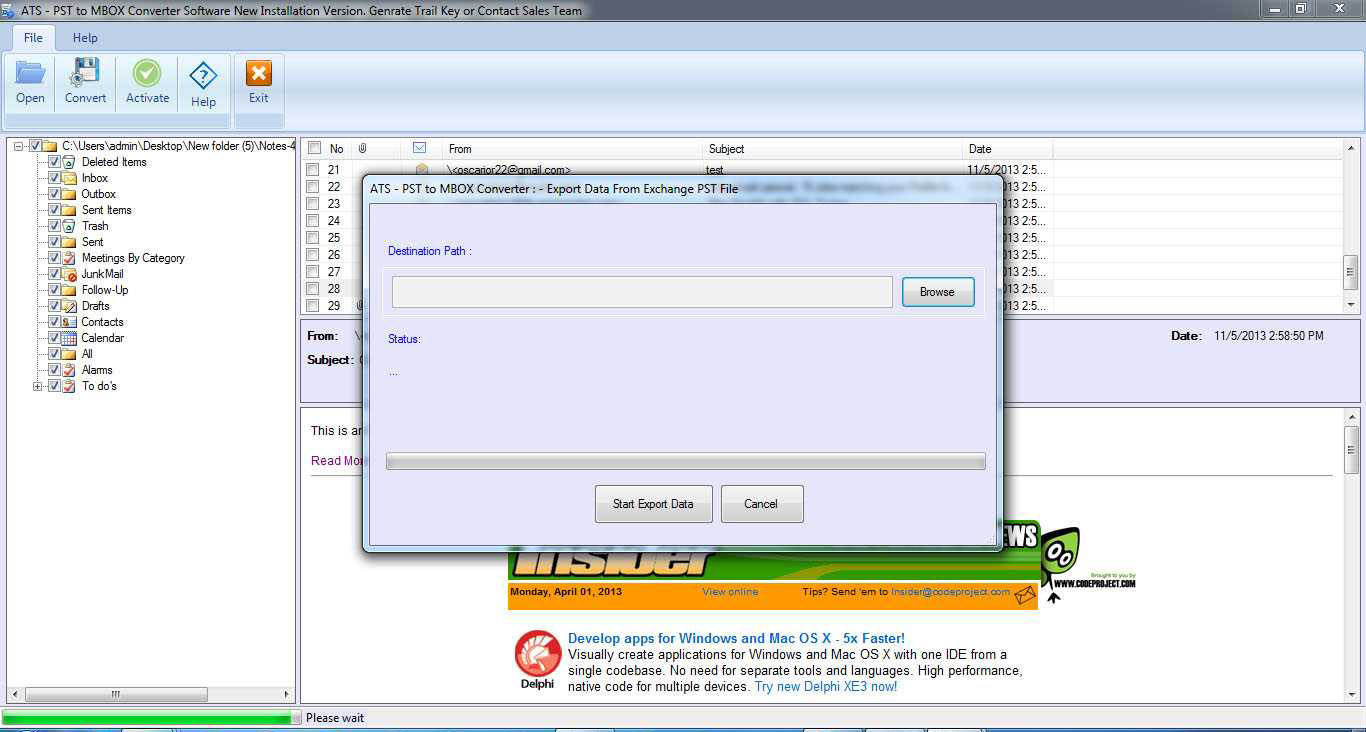Toggle the Deleted Items checkbox
Screen dimensions: 1366x732
tap(54, 162)
